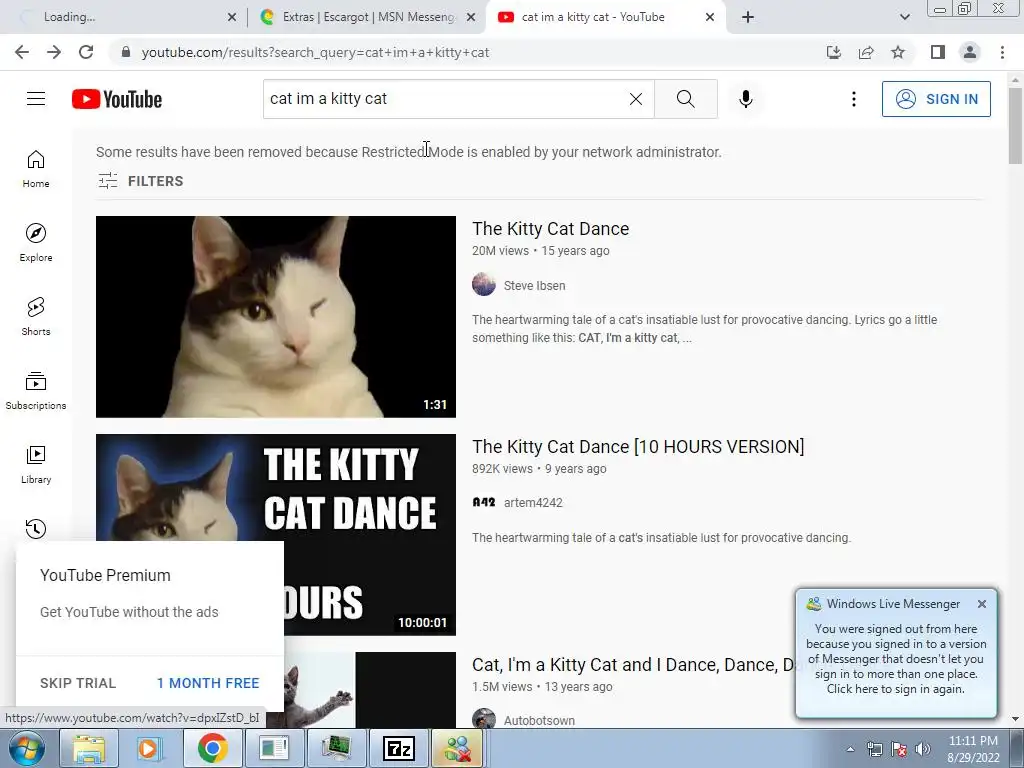
Task: Open Explore in the sidebar
Action: (36, 243)
